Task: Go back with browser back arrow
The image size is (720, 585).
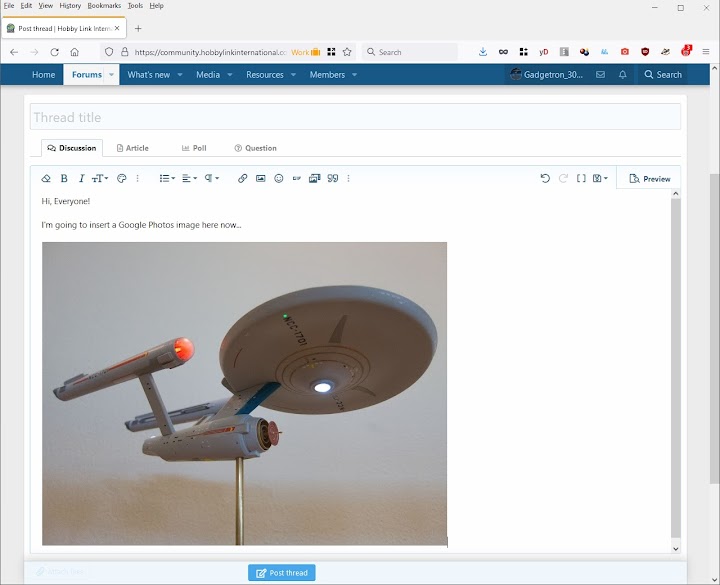Action: tap(14, 52)
